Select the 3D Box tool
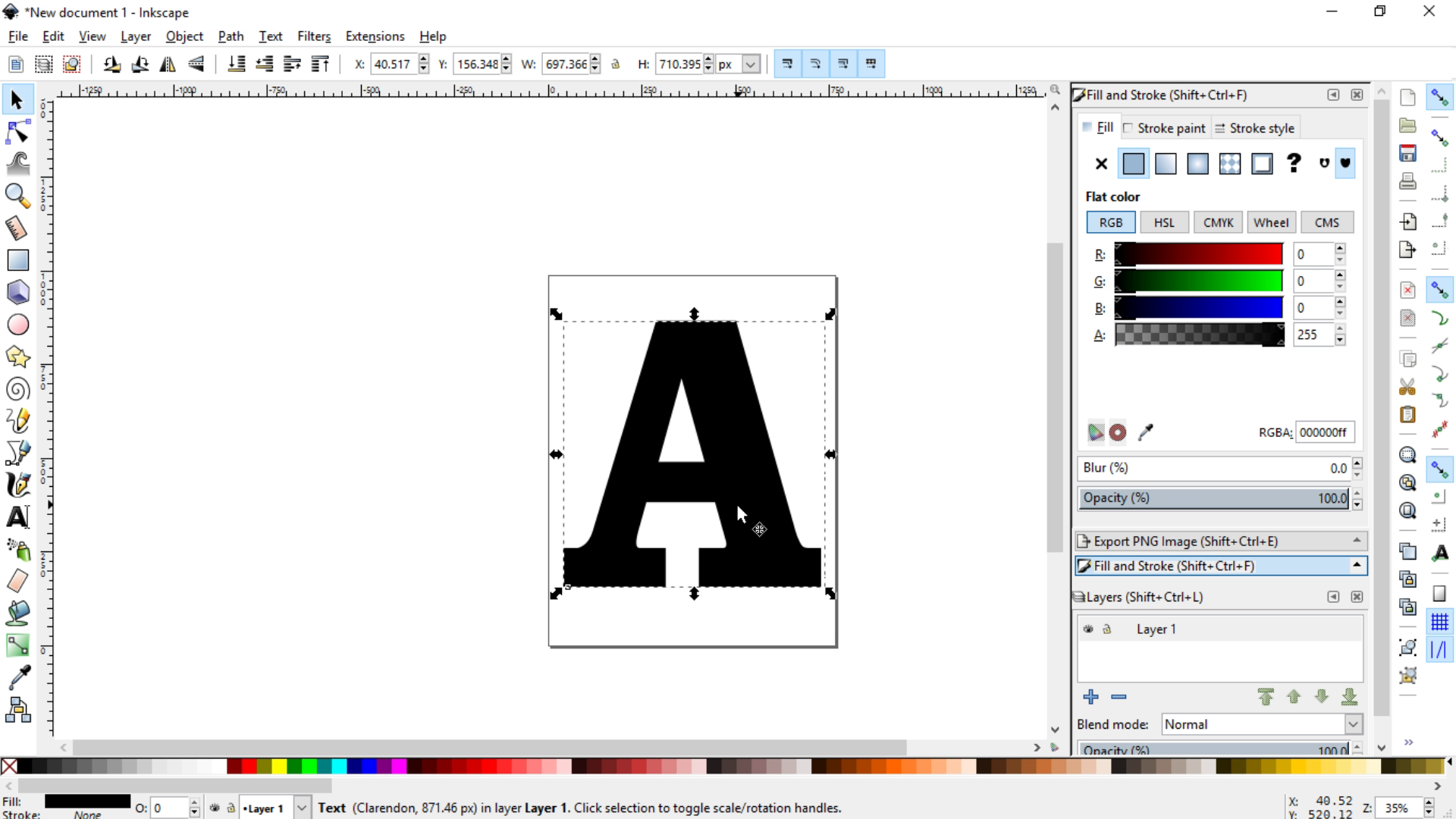This screenshot has height=819, width=1456. tap(17, 292)
